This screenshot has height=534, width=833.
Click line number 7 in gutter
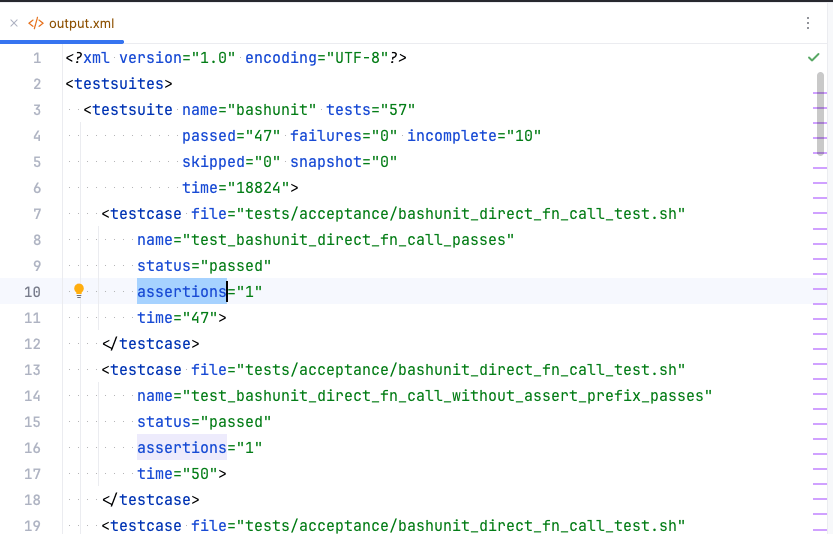click(37, 214)
